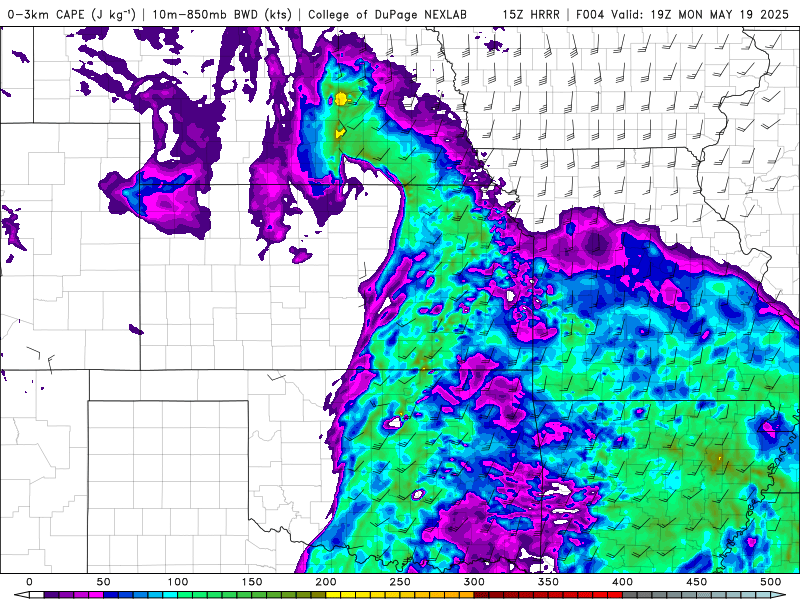
Task: Click the "10m-850mb BWD (kts)" title text
Action: [x=222, y=14]
